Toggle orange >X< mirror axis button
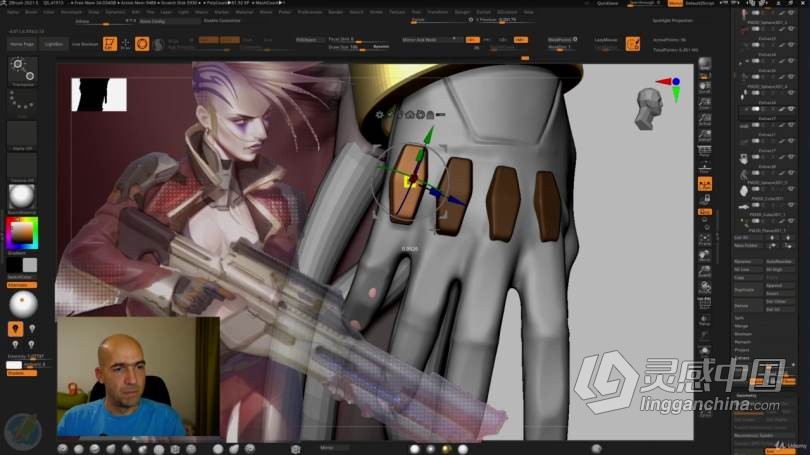Screen dimensions: 810x455 472,40
